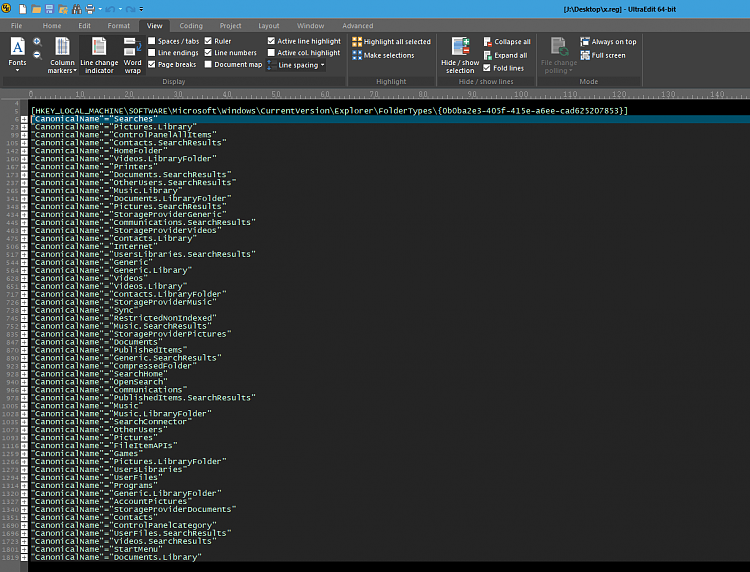
Task: Expand the folded "Searches" block
Action: pos(24,119)
